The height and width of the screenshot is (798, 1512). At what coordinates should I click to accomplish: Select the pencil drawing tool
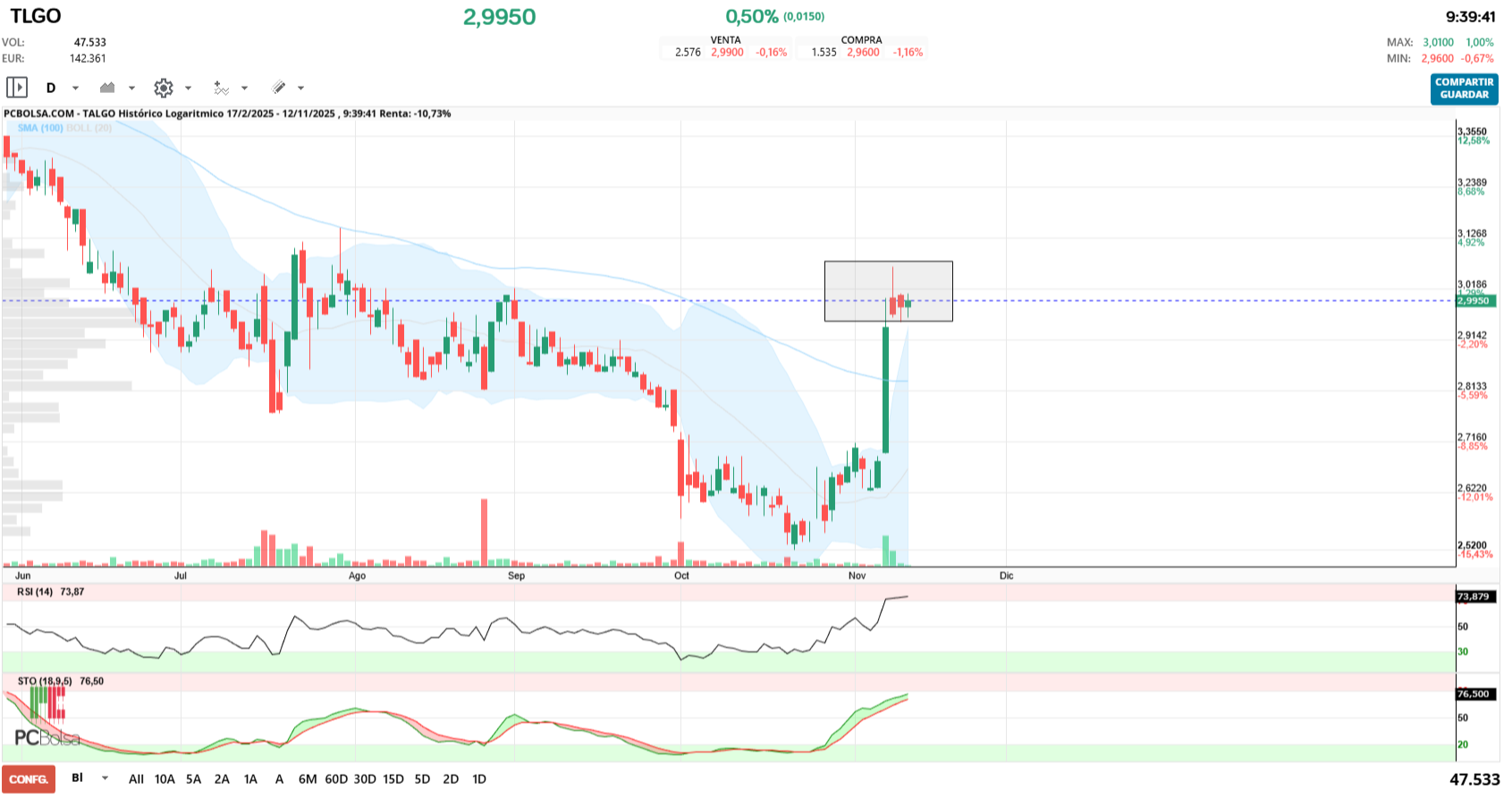279,88
